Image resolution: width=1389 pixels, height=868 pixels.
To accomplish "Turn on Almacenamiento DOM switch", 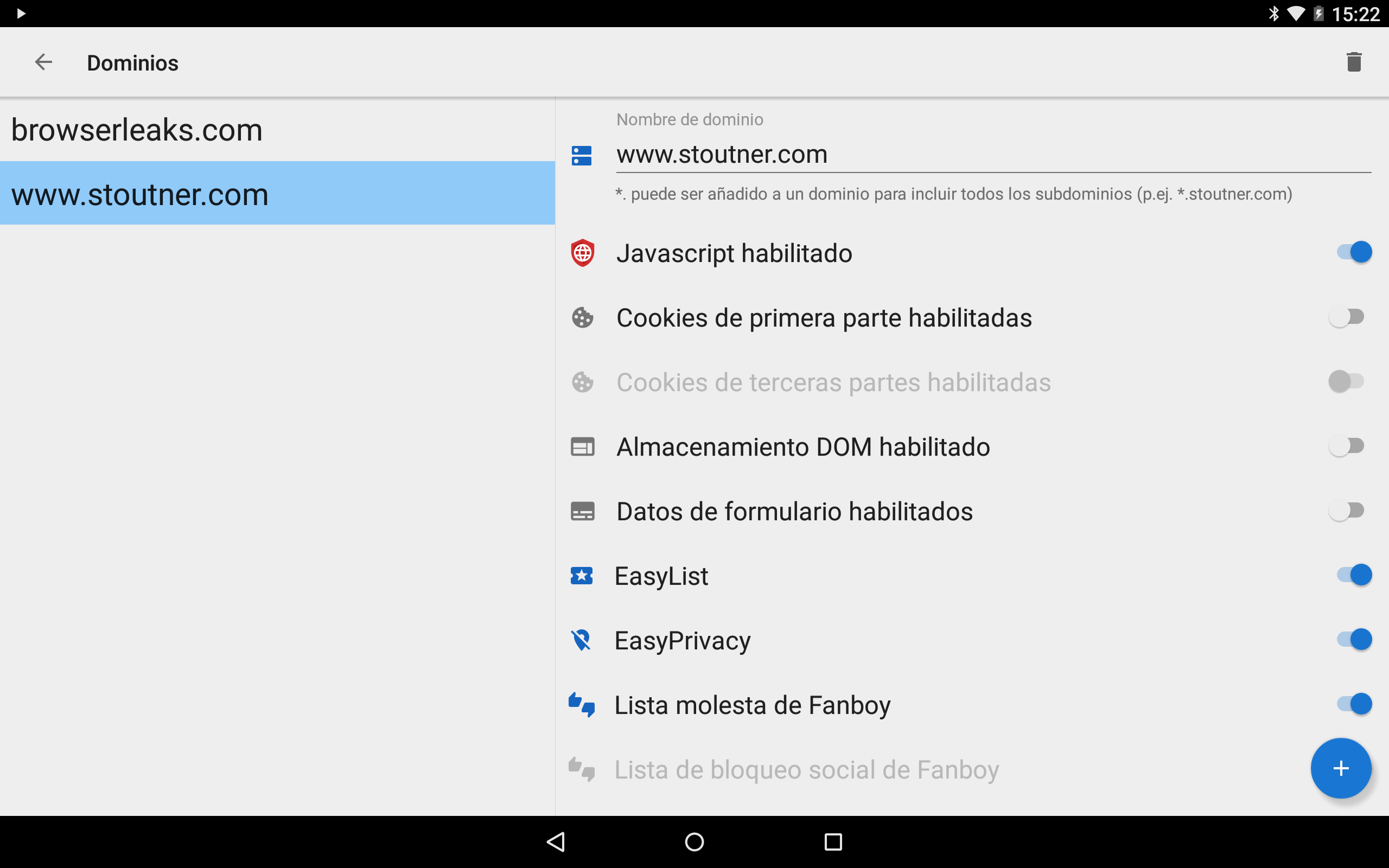I will [x=1346, y=446].
